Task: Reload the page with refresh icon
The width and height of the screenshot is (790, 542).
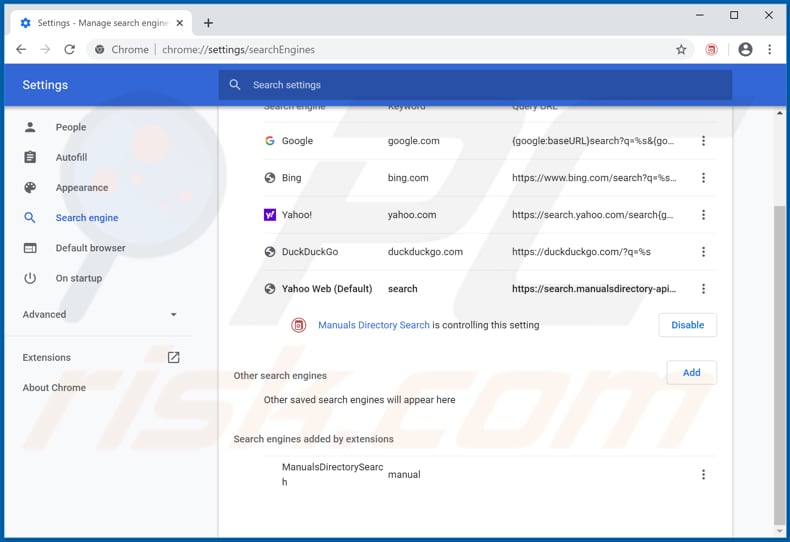Action: (x=69, y=49)
